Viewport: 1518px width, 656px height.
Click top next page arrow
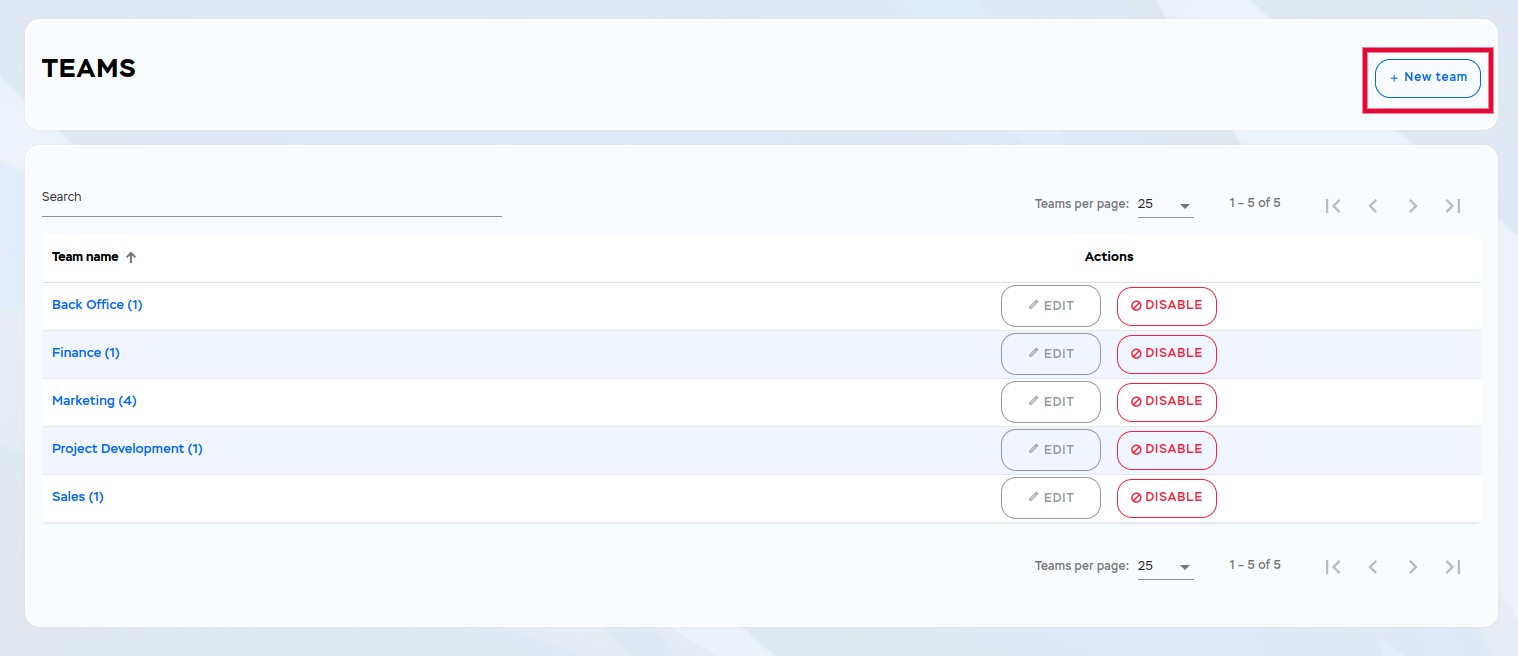click(x=1413, y=206)
